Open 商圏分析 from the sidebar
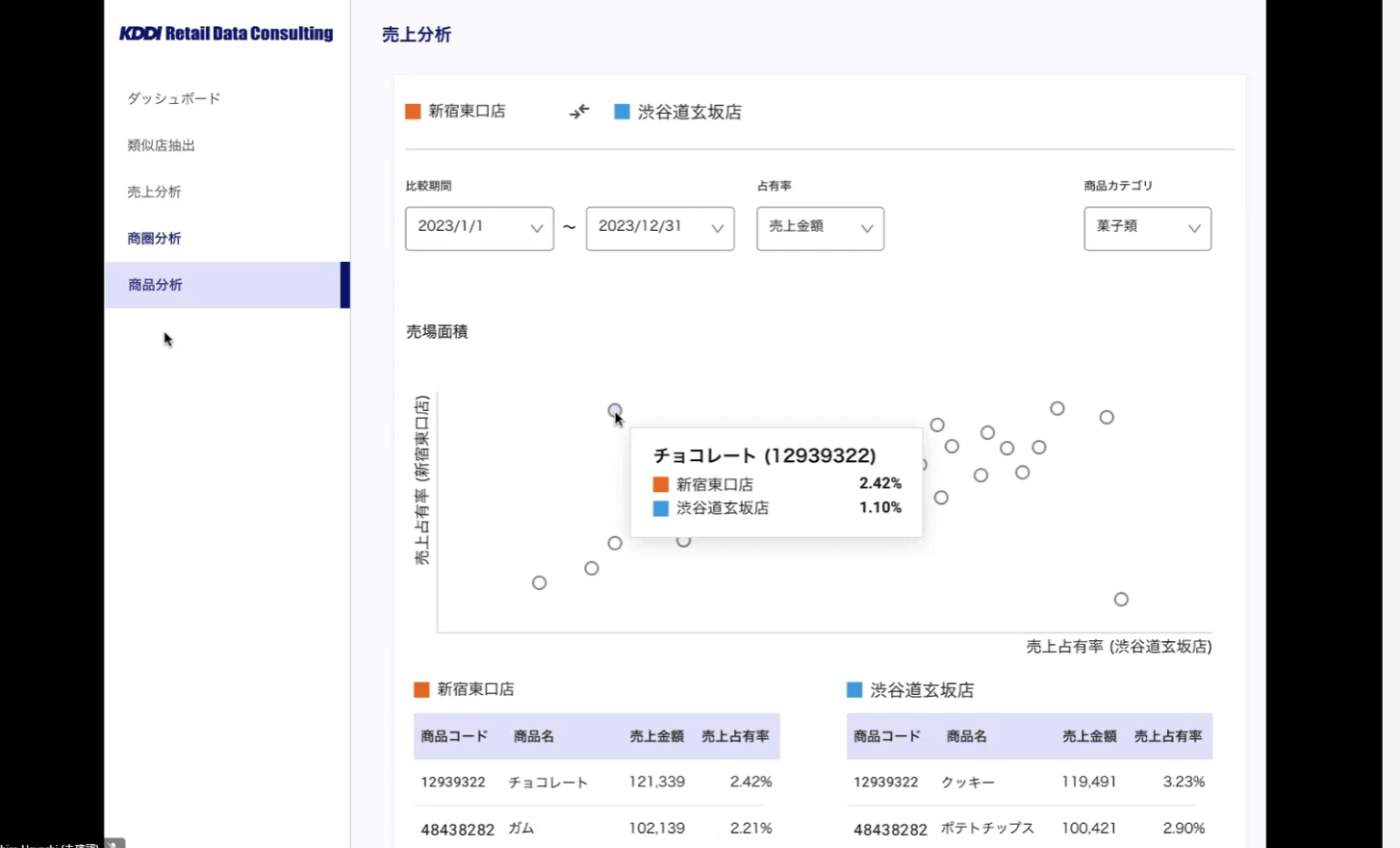Viewport: 1400px width, 848px height. [154, 238]
